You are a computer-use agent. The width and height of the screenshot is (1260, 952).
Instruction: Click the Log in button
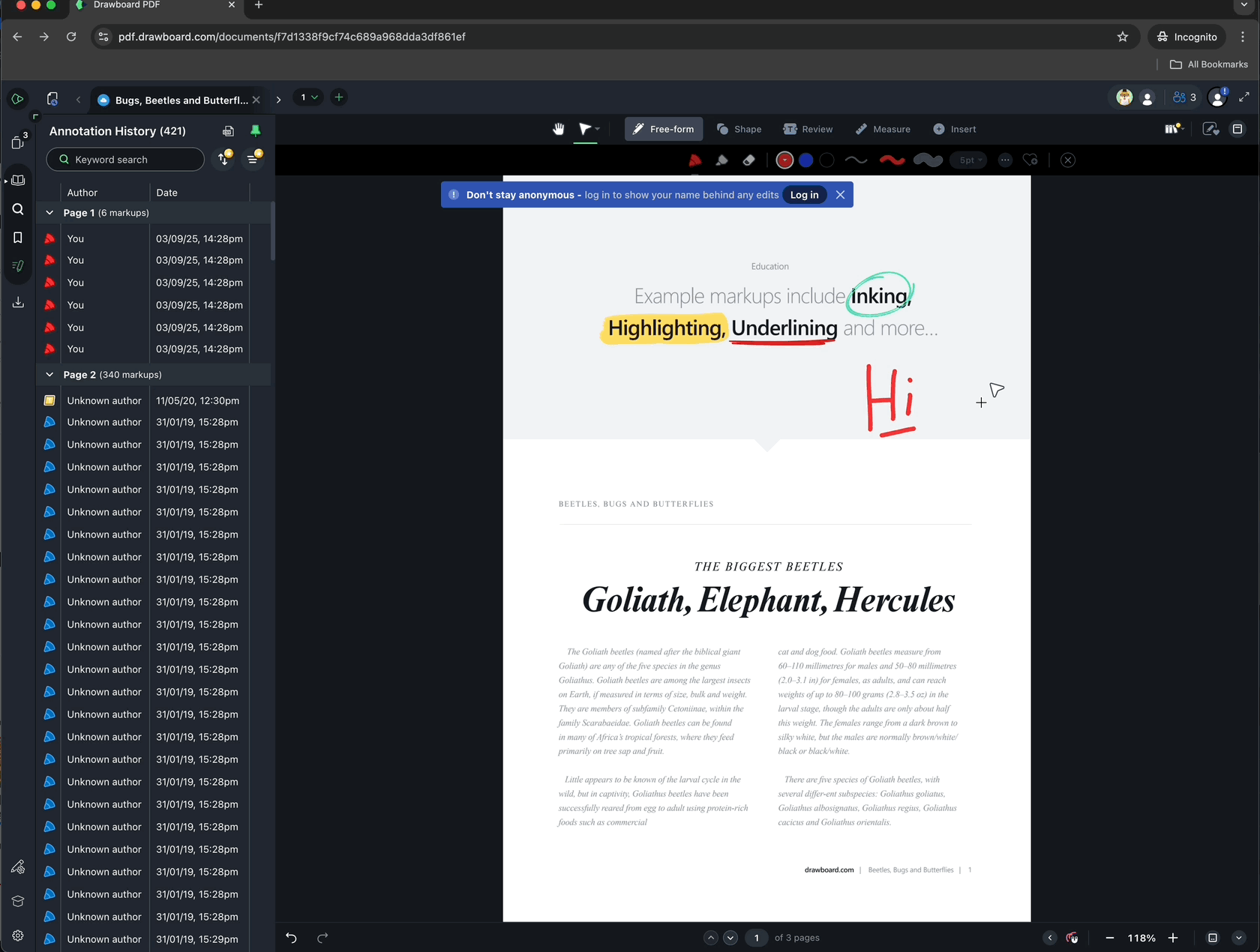(804, 195)
